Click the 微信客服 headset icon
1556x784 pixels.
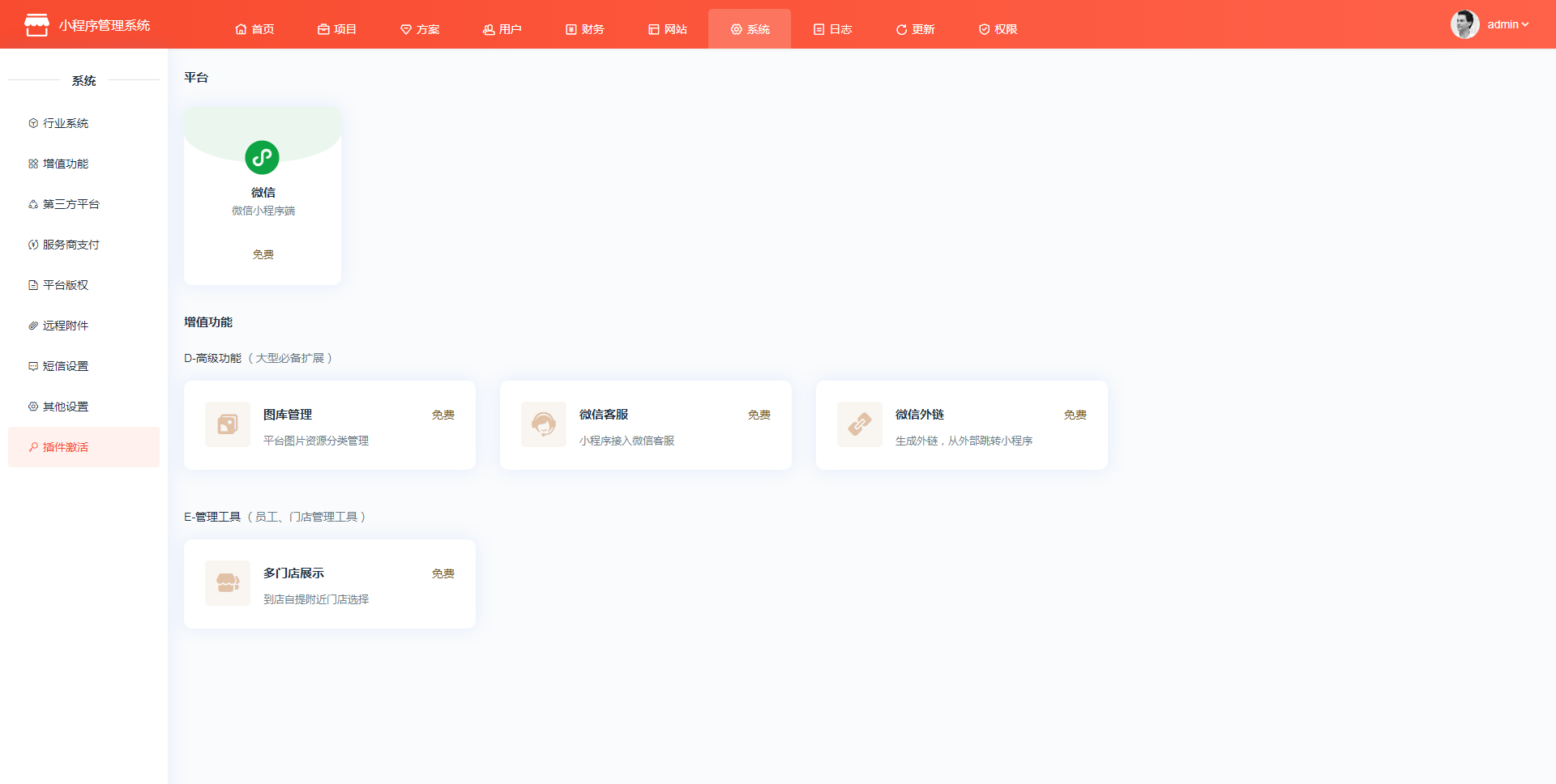coord(544,424)
